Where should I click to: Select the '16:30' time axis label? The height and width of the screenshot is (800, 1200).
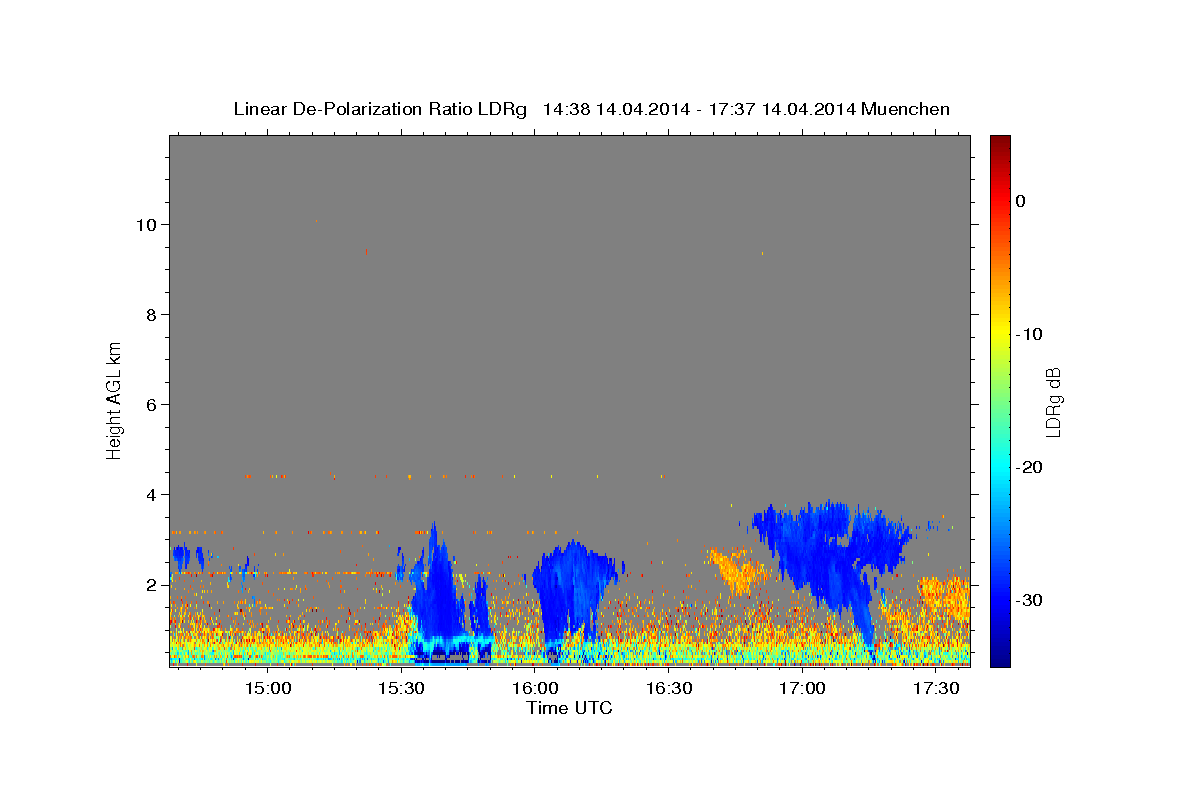[669, 689]
